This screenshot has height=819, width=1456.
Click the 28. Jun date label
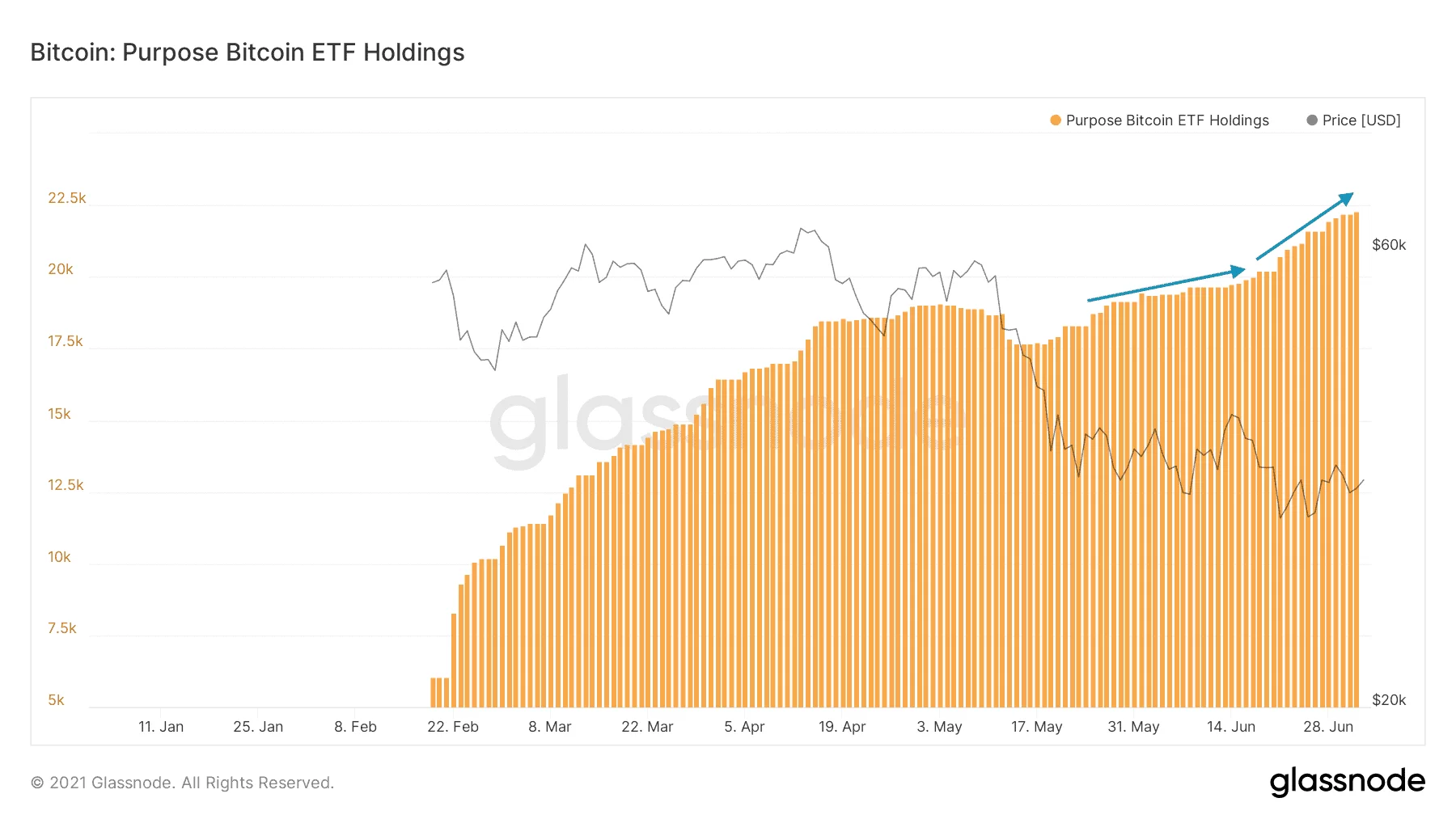tap(1328, 727)
